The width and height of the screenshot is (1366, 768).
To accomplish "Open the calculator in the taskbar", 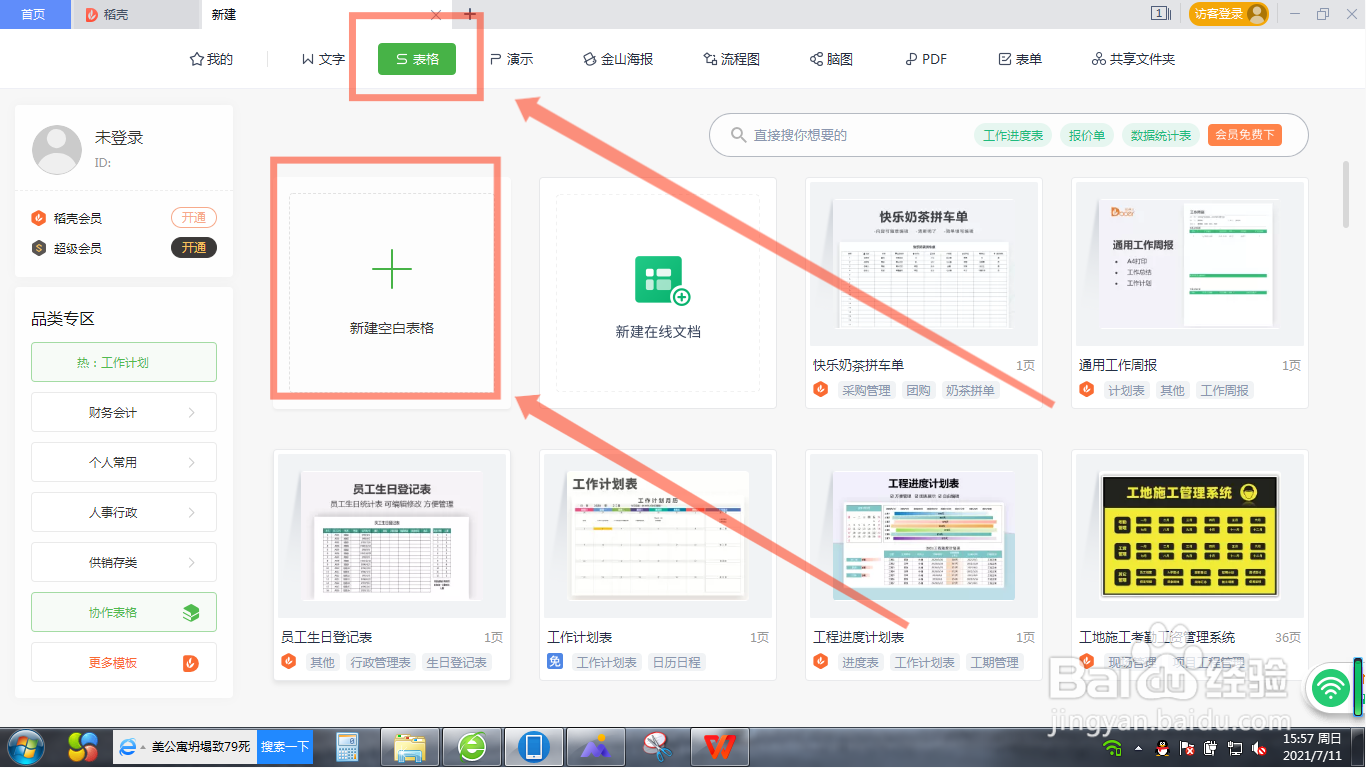I will pos(347,747).
